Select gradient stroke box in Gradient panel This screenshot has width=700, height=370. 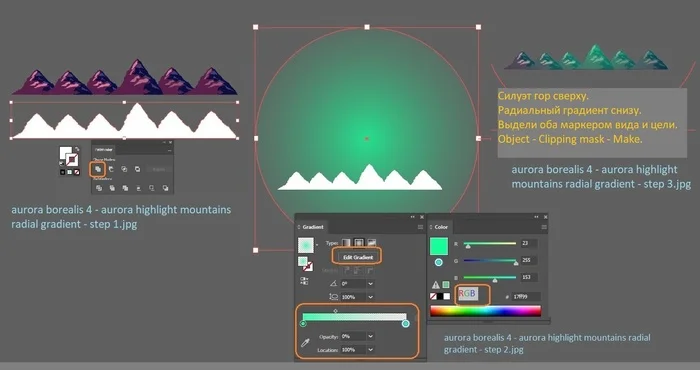308,267
